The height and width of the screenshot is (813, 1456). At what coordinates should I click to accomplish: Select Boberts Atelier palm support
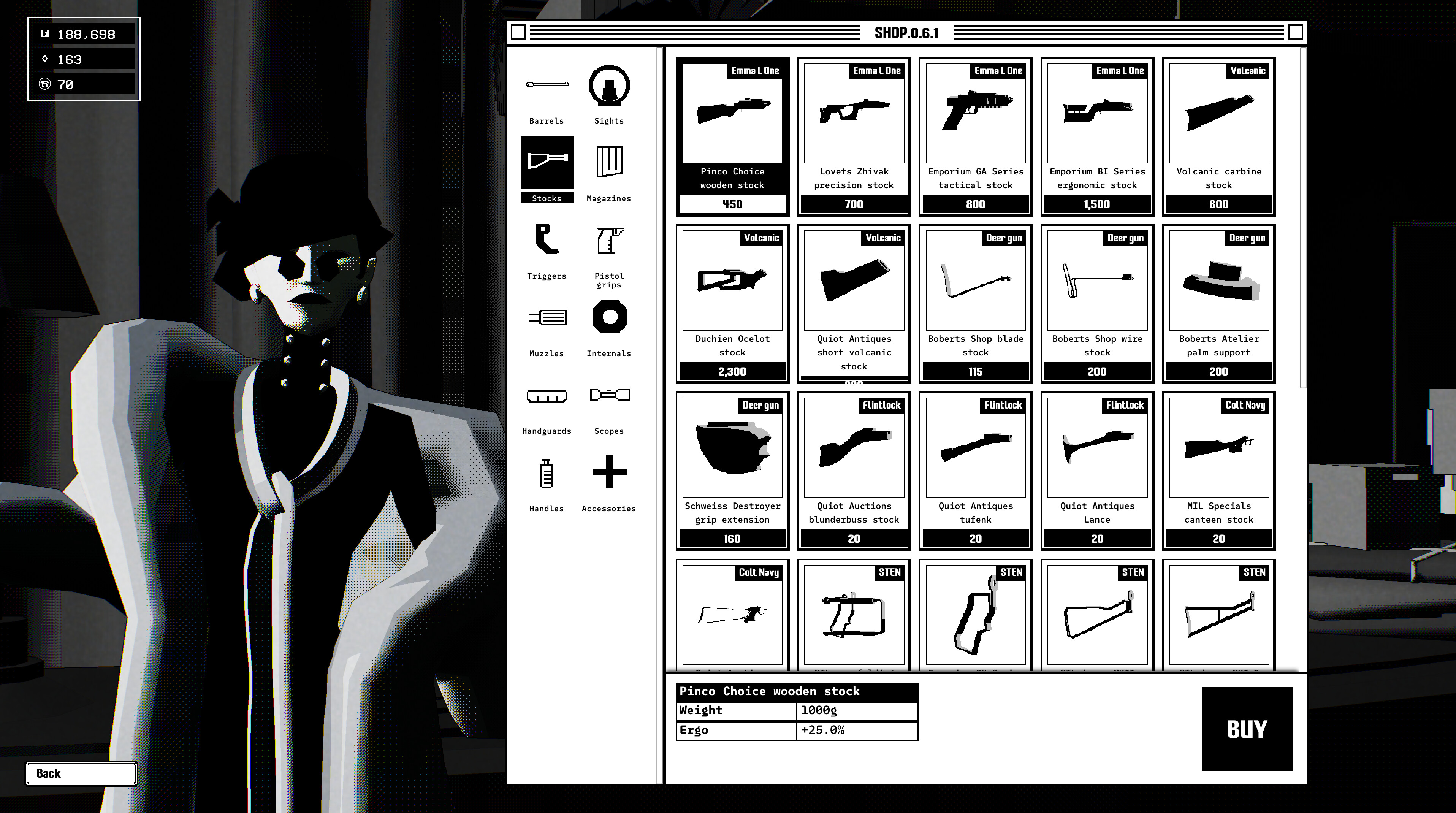click(1218, 304)
